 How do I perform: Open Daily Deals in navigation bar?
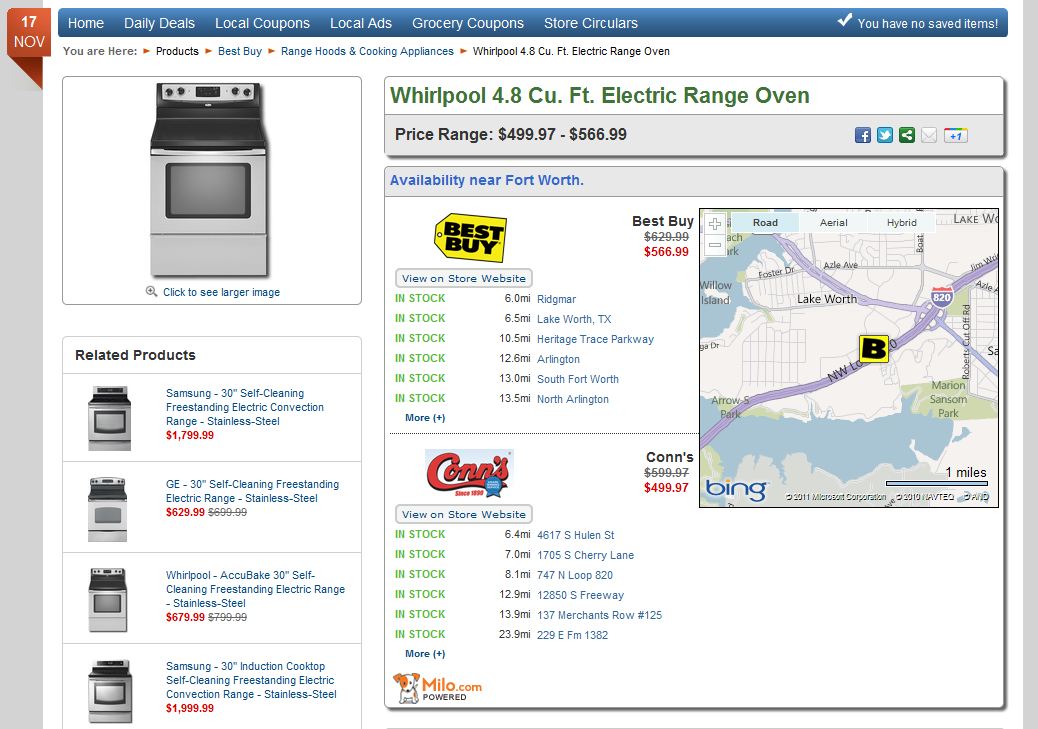pyautogui.click(x=160, y=23)
